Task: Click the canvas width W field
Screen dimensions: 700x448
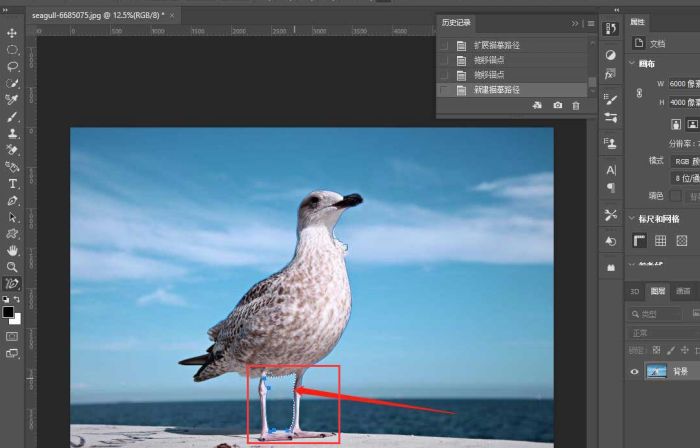Action: pos(682,84)
